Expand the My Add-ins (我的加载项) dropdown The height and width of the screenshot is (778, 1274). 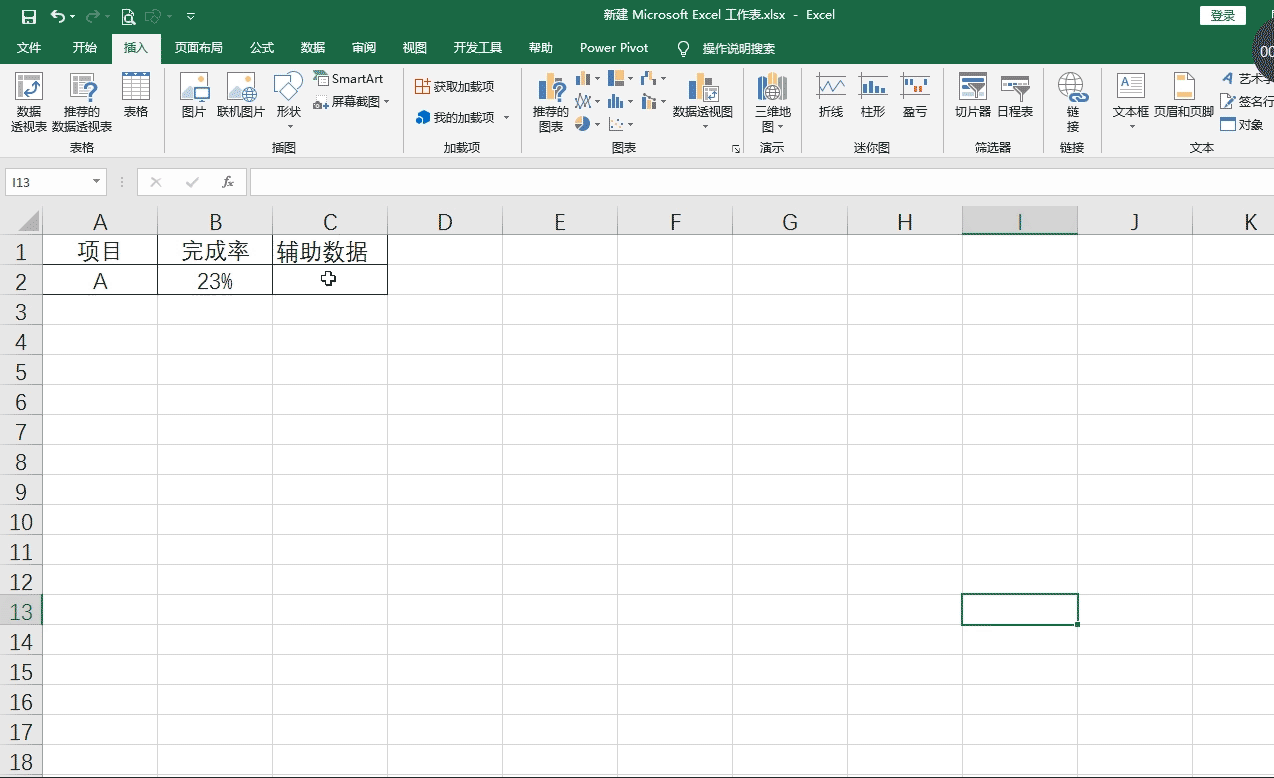[x=506, y=118]
